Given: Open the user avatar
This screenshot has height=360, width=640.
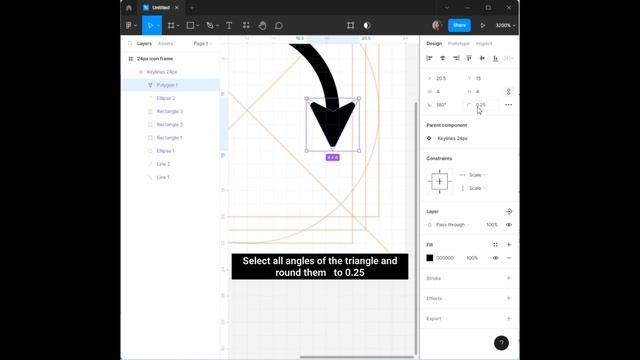Looking at the screenshot, I should 437,25.
